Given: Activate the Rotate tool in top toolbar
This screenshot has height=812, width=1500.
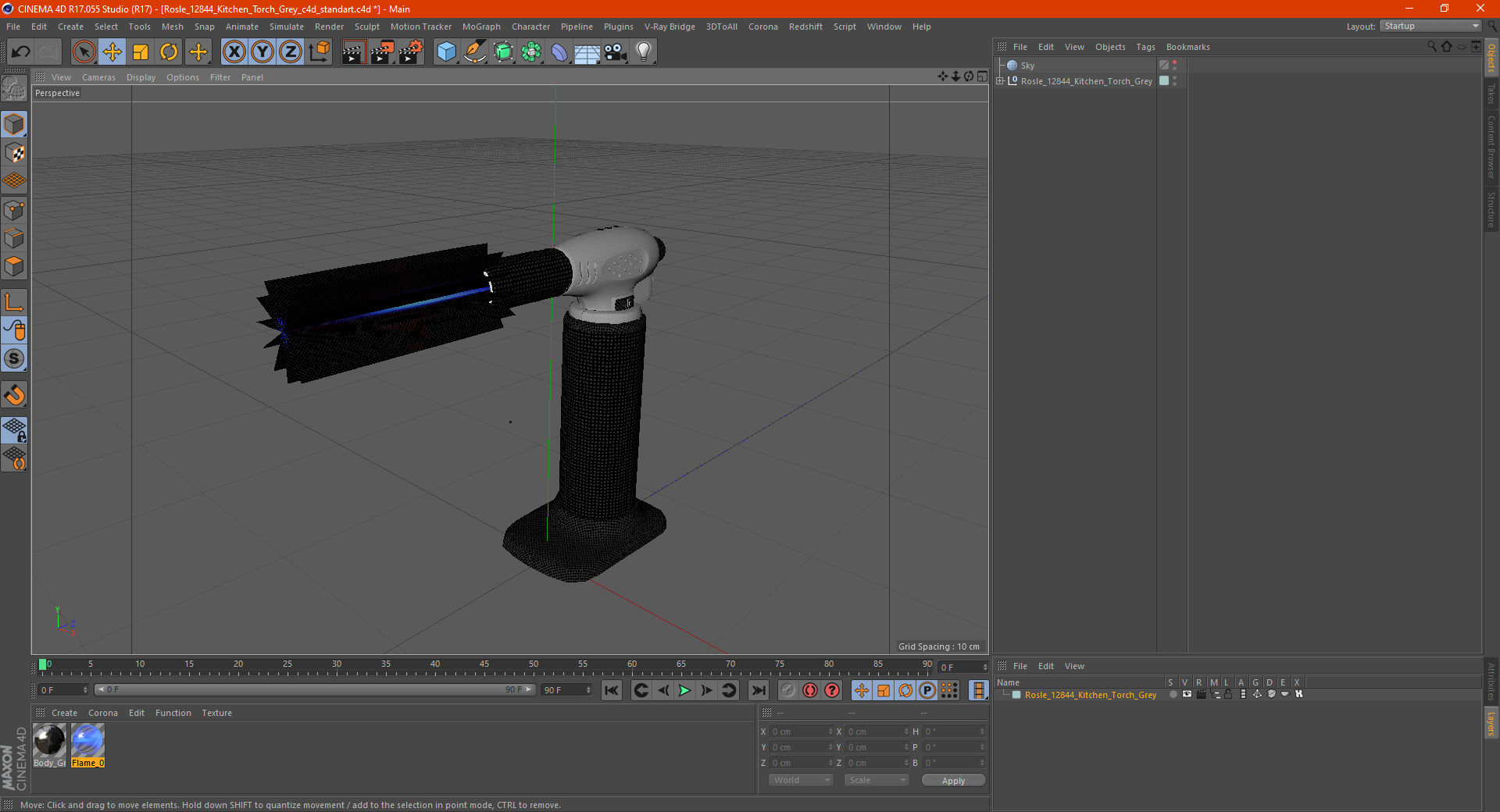Looking at the screenshot, I should (x=169, y=52).
